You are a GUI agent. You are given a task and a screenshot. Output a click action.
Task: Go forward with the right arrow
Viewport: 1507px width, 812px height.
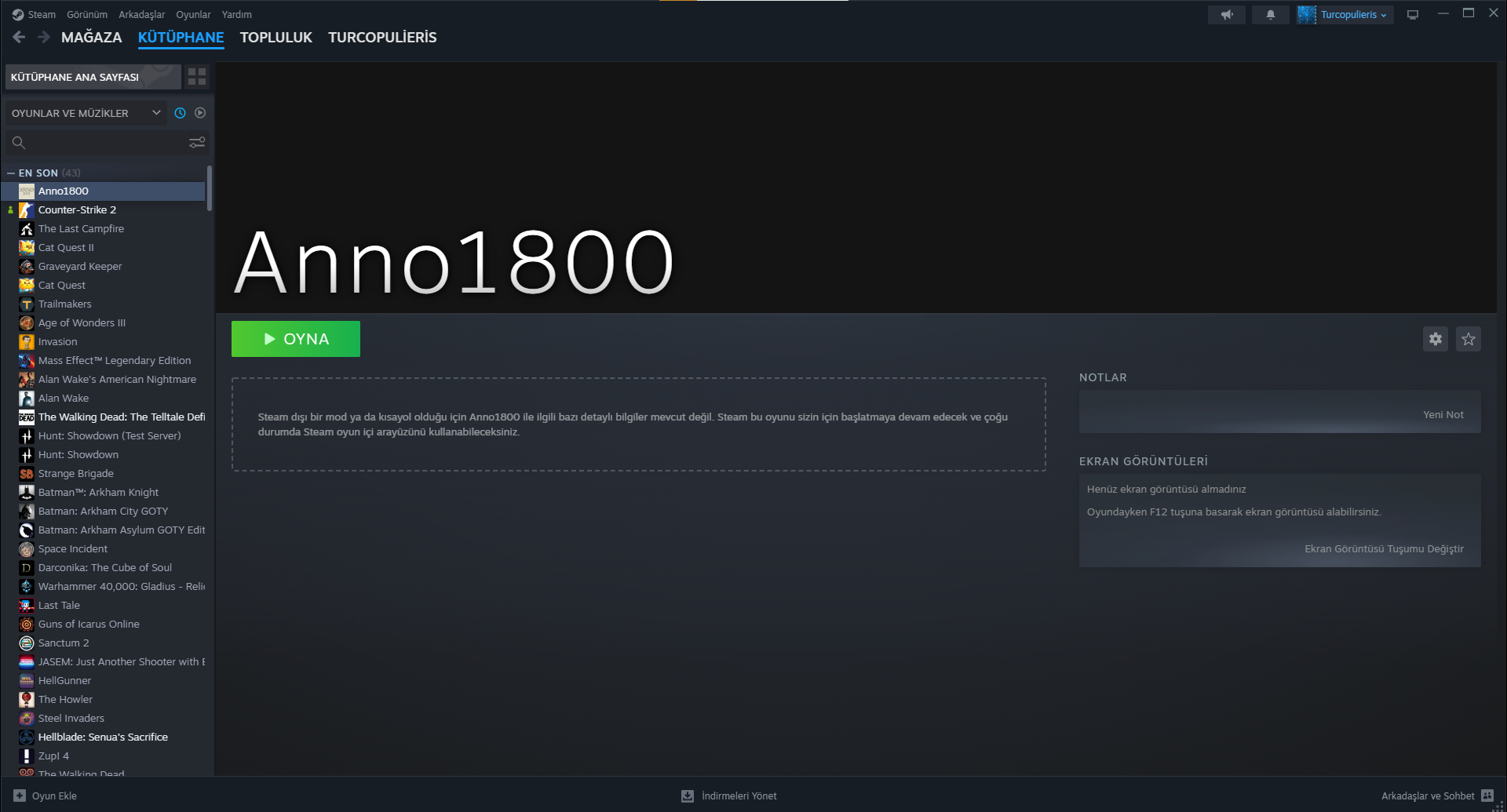click(44, 37)
